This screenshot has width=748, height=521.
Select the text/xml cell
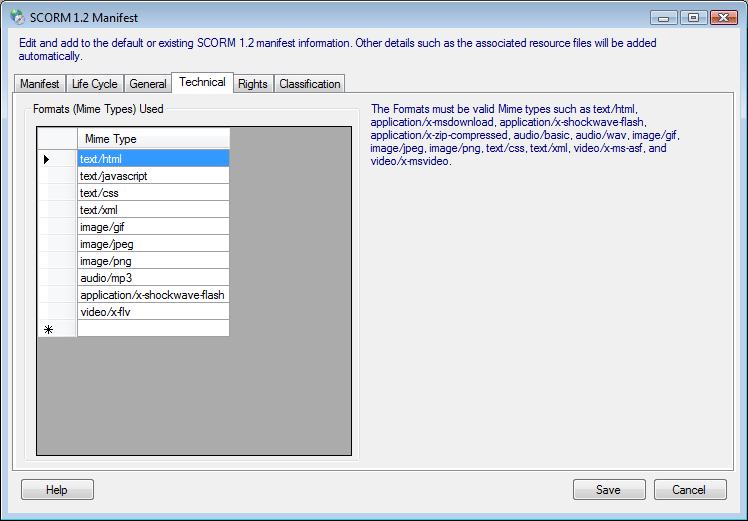pos(153,210)
